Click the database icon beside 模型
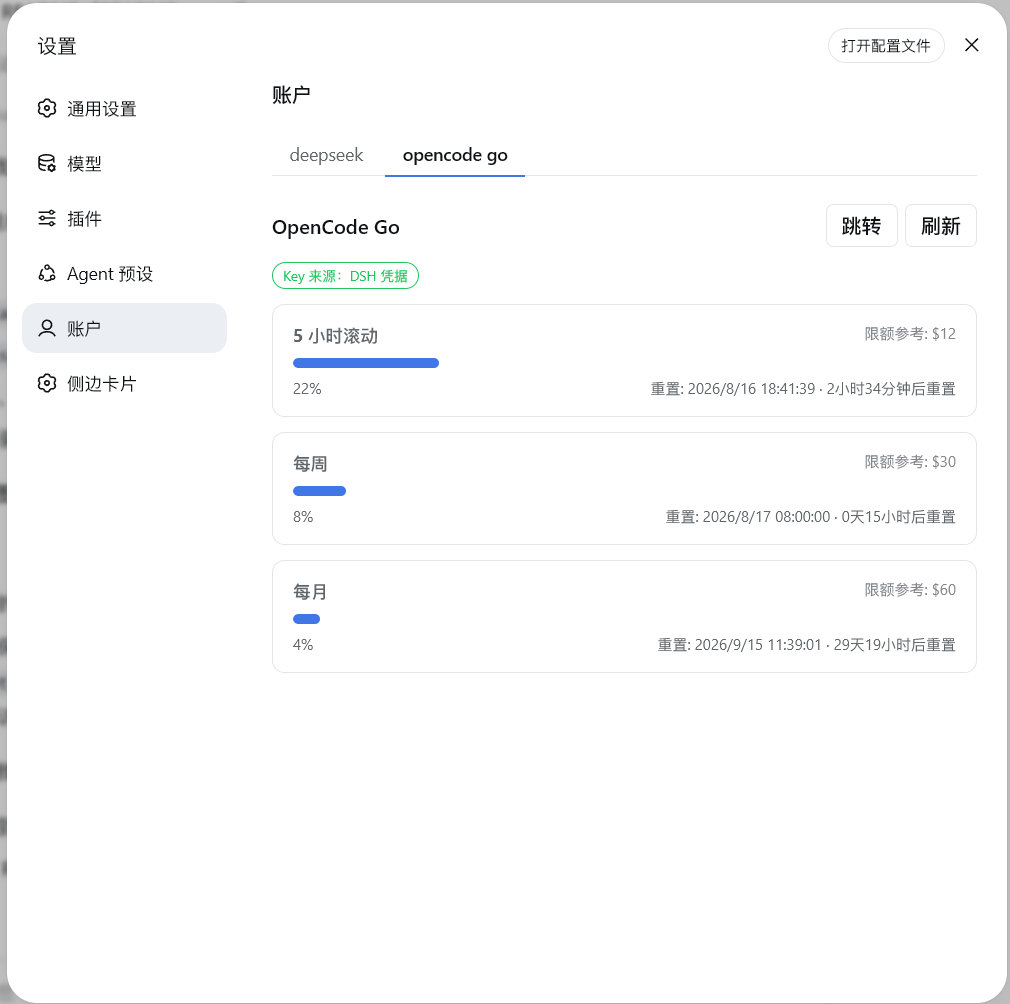Screen dimensions: 1010x1004 [47, 164]
